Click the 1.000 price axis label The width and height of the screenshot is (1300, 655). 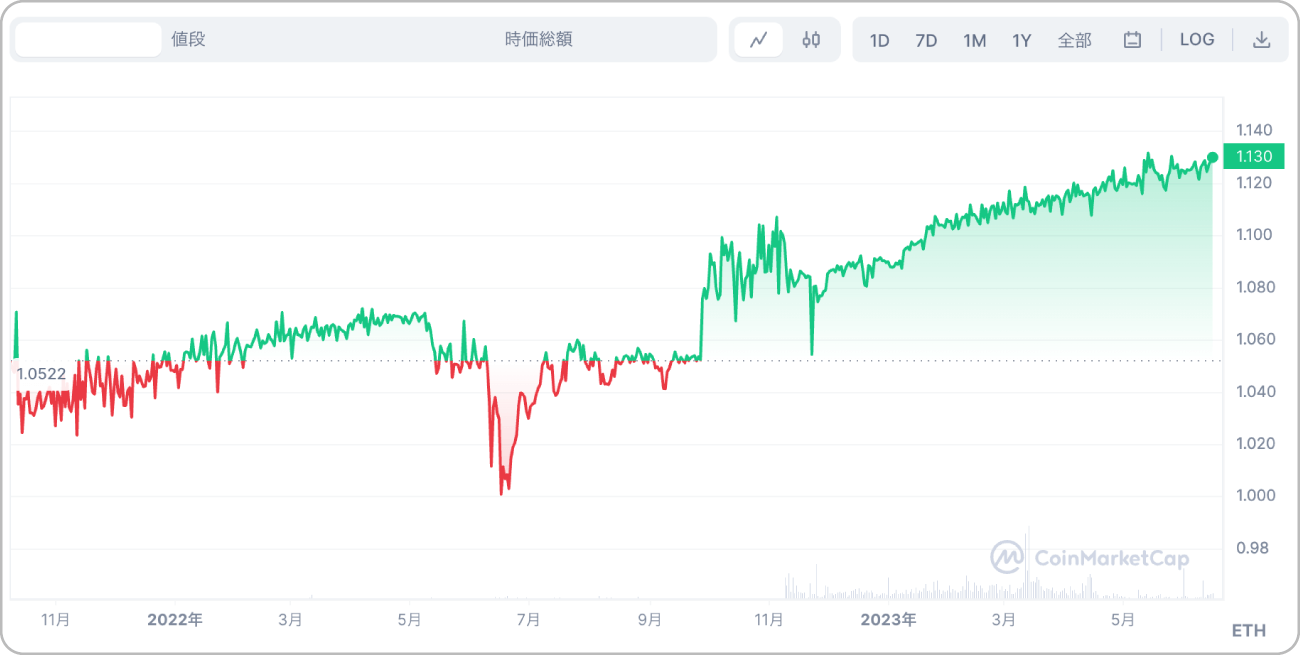pyautogui.click(x=1254, y=496)
